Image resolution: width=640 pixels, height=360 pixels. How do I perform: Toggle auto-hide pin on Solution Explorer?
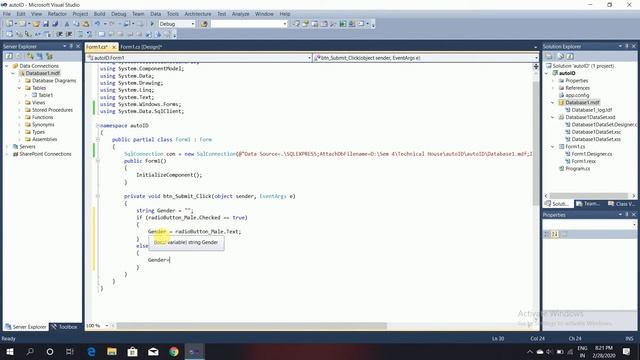627,46
